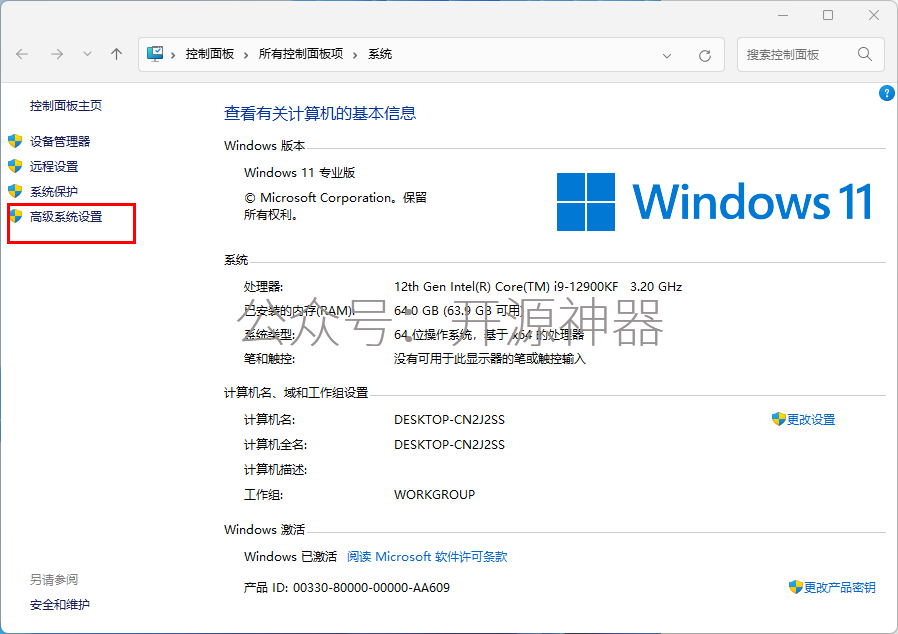Expand chevron before 控制面板 breadcrumb
The height and width of the screenshot is (634, 898).
pos(173,55)
